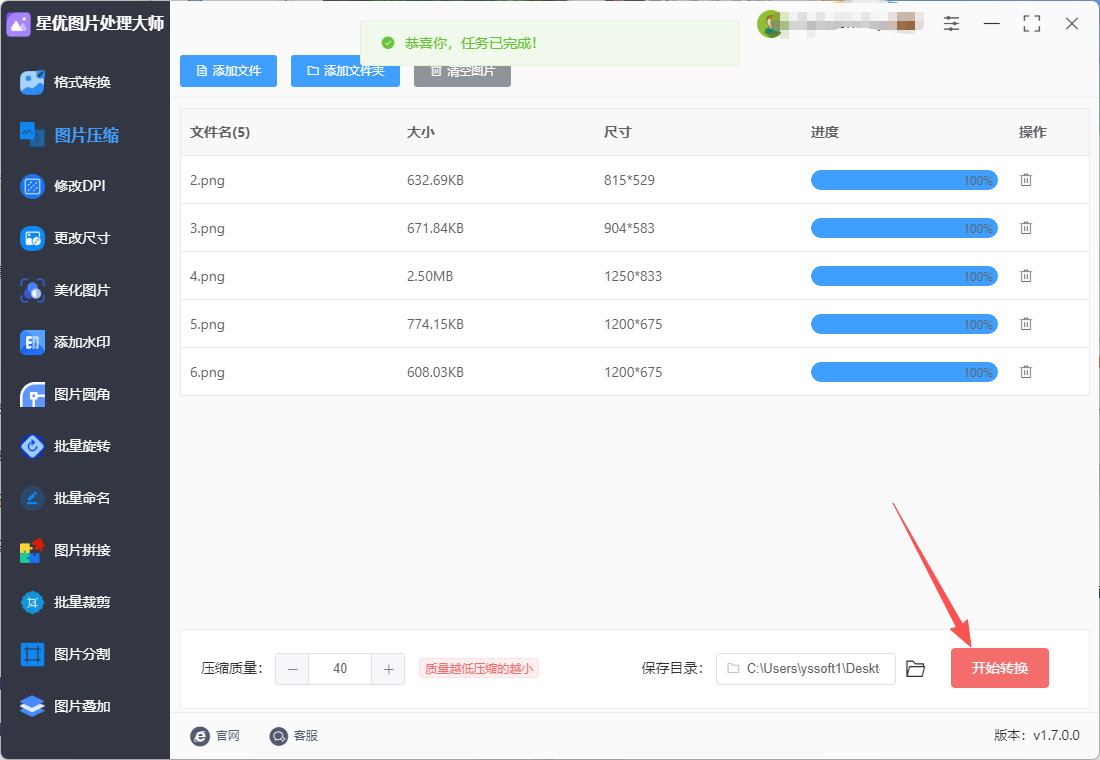Click the size value 632.69KB
This screenshot has height=760, width=1100.
point(435,180)
